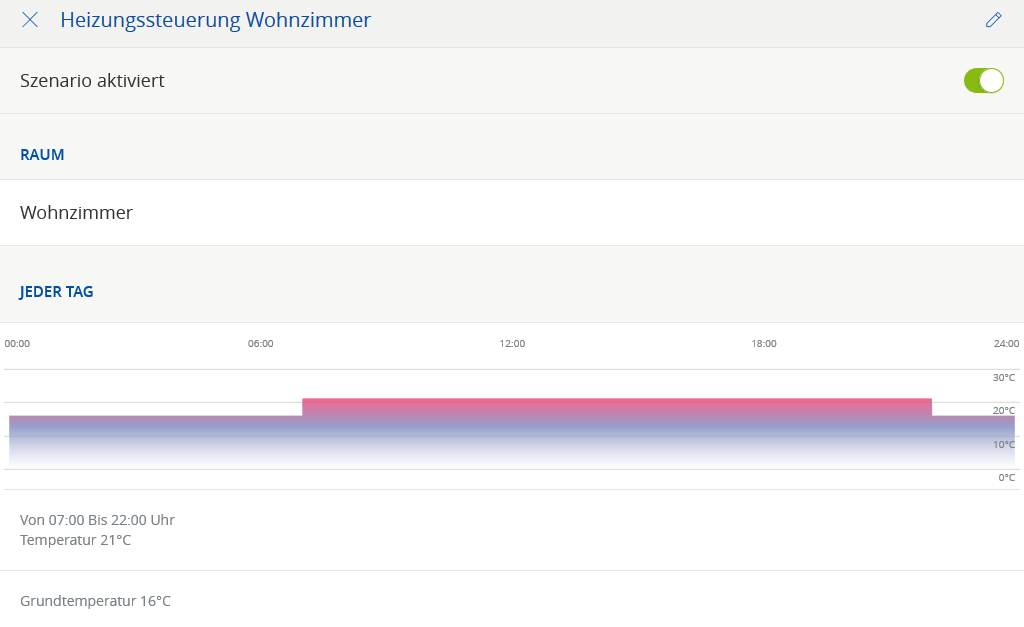Click the pink 21°C heating block
1024x627 pixels.
(616, 408)
